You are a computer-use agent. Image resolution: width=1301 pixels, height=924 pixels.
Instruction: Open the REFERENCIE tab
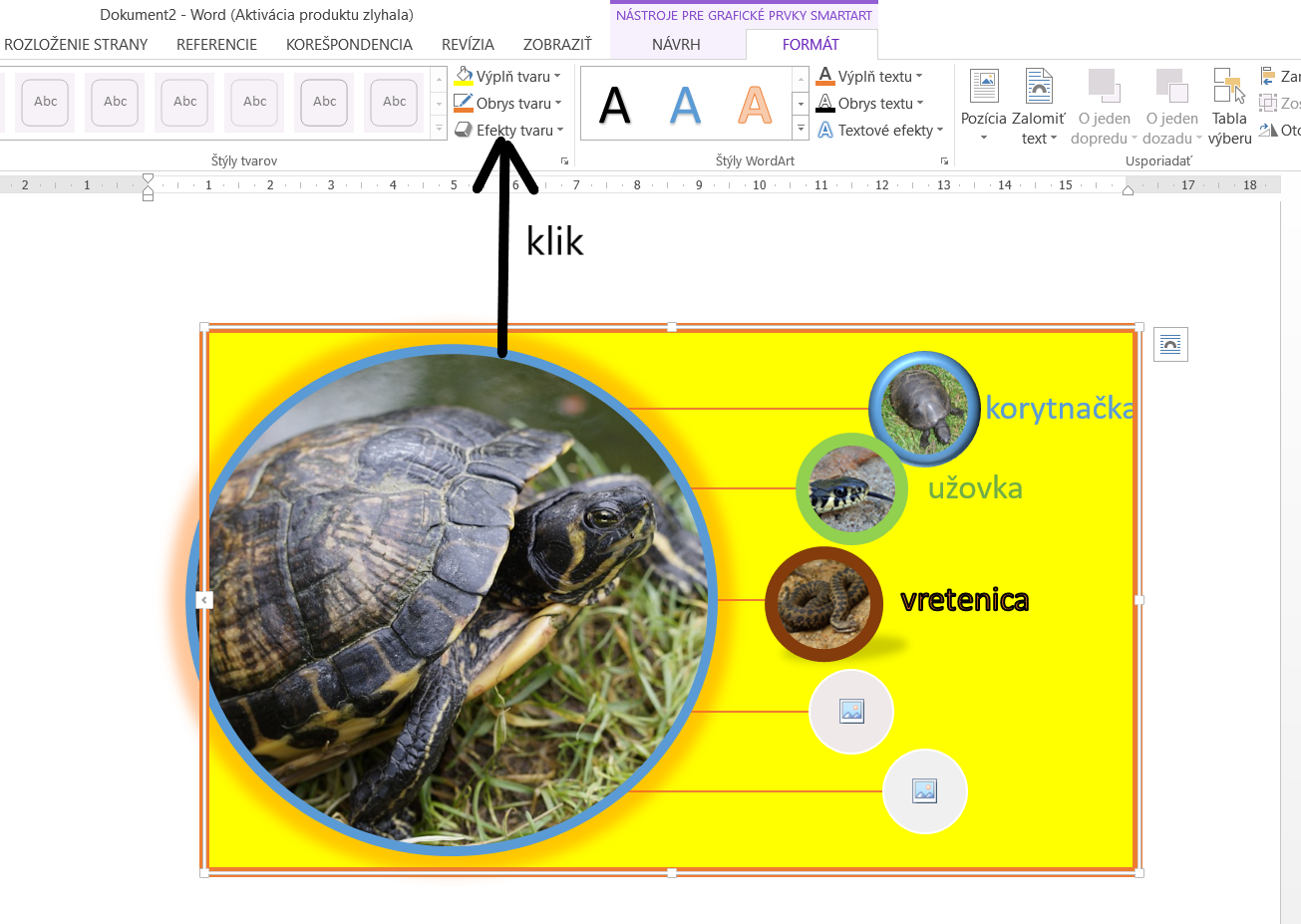216,45
